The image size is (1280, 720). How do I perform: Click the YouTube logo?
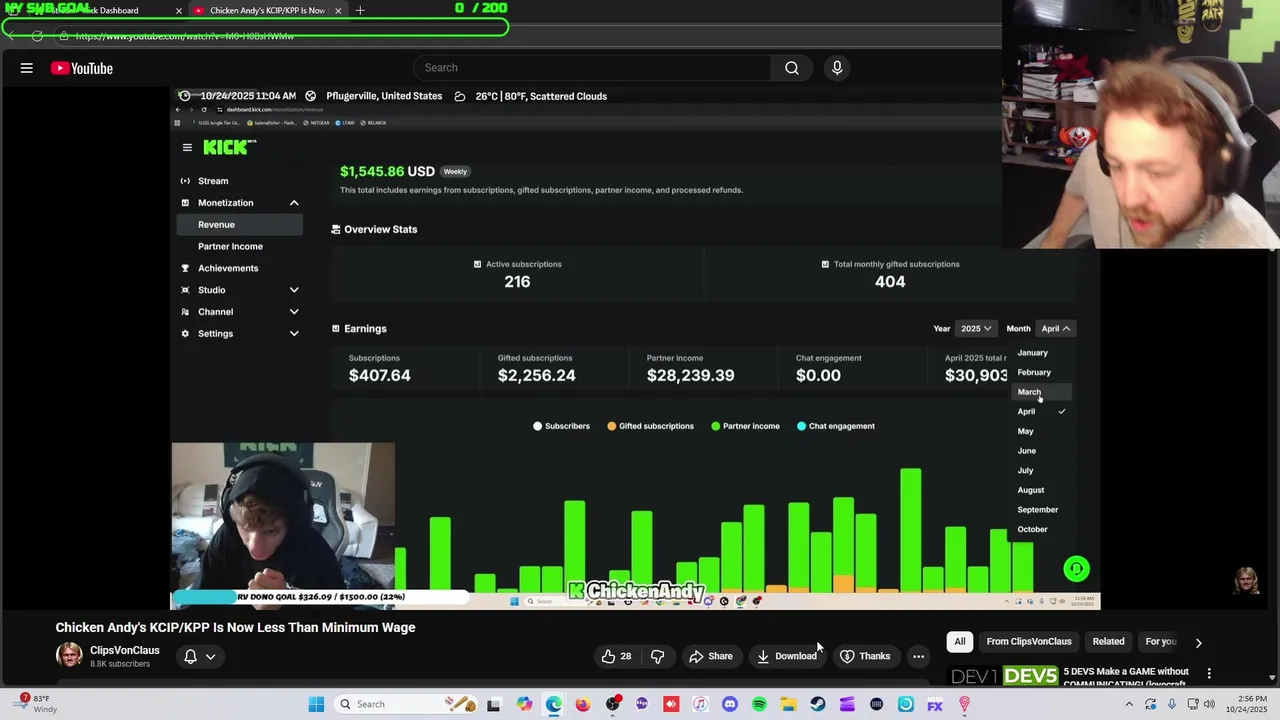[x=82, y=68]
